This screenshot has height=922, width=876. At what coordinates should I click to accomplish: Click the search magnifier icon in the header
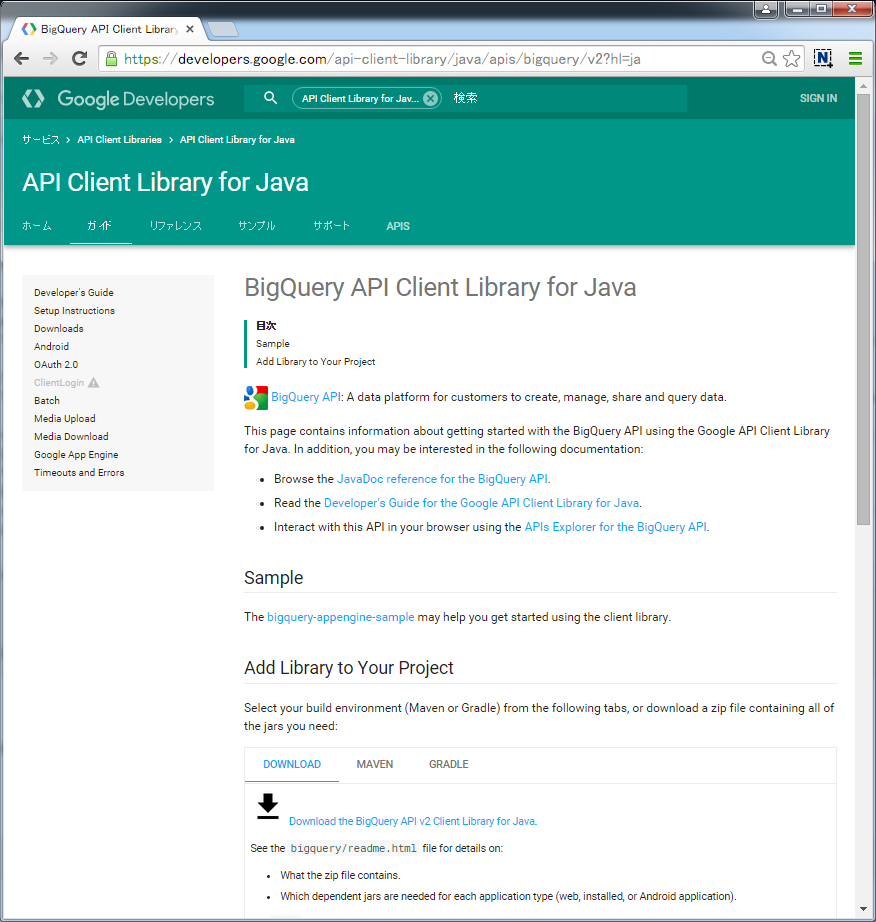[269, 99]
